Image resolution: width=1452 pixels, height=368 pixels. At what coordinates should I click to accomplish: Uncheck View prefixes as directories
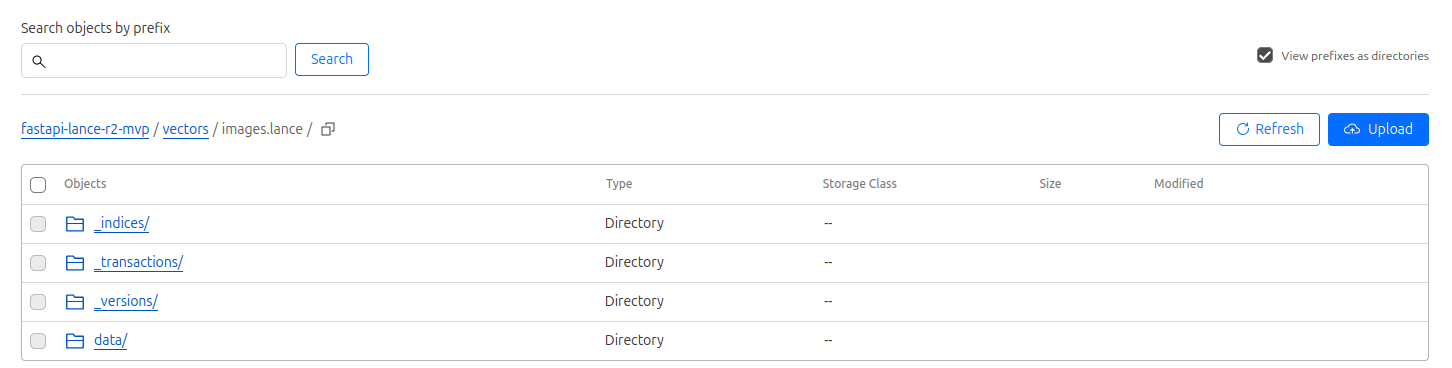tap(1265, 55)
